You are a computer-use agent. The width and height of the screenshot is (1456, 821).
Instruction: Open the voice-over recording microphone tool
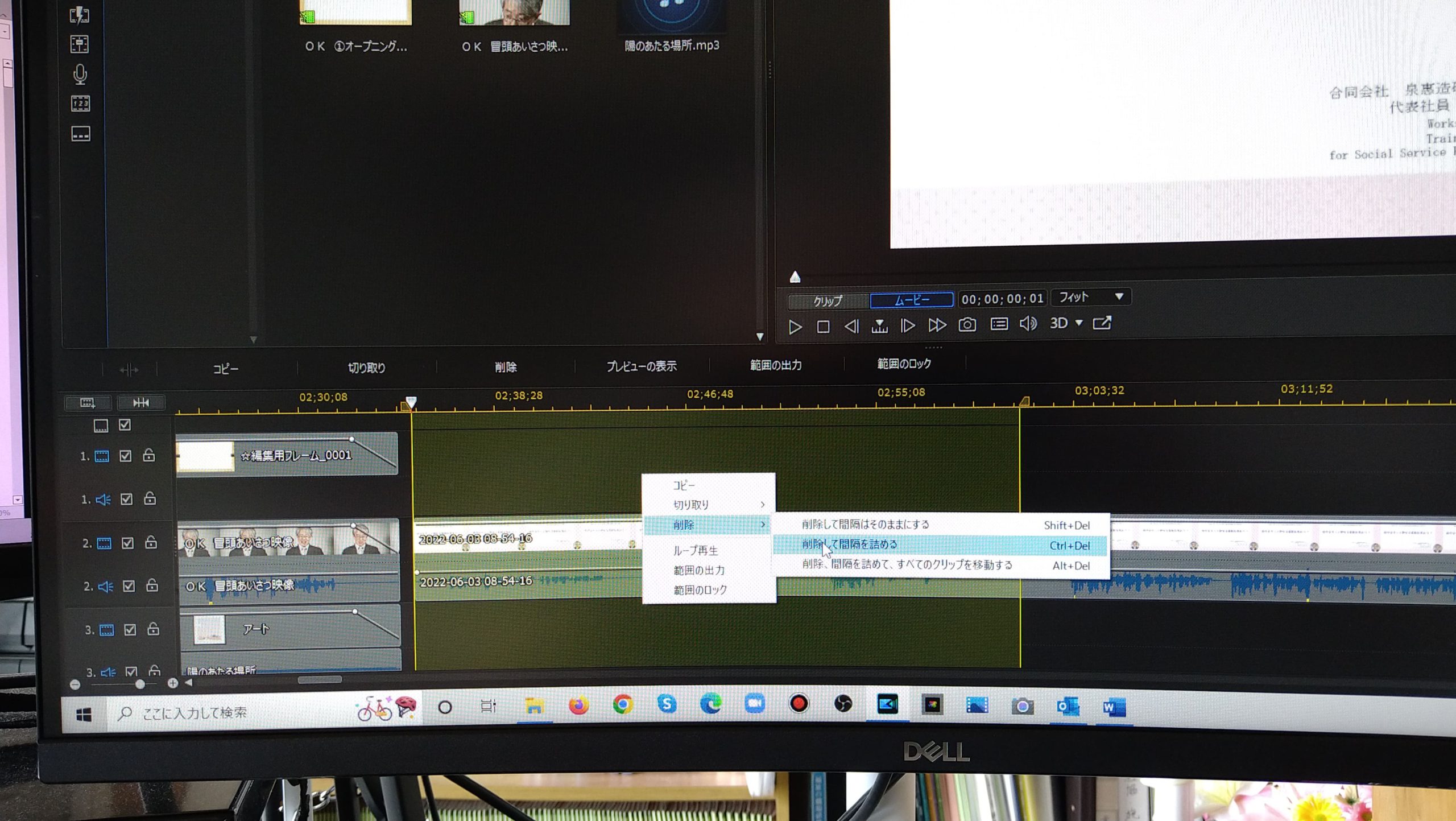(x=80, y=75)
